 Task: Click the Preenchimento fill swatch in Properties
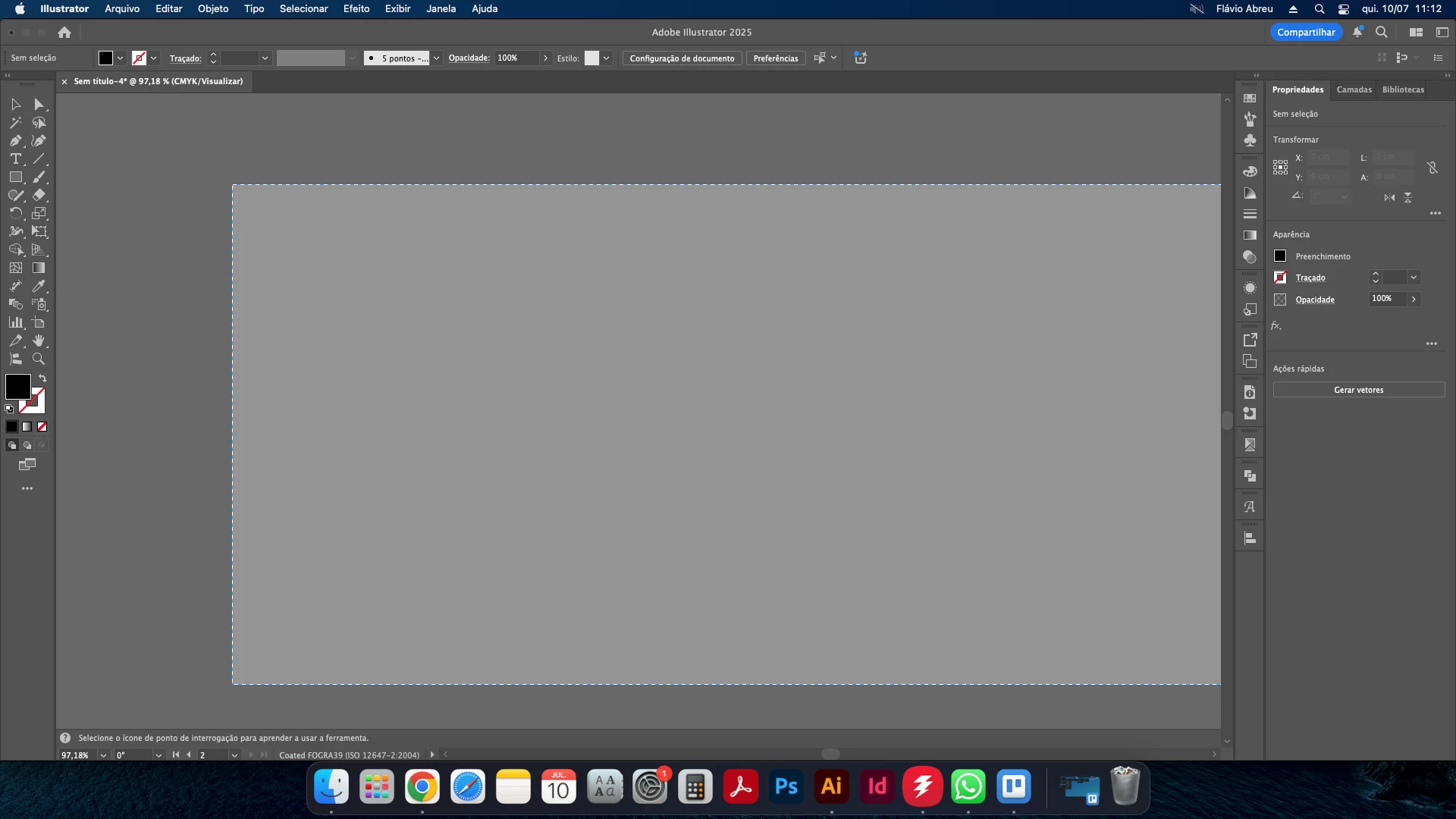pyautogui.click(x=1280, y=256)
